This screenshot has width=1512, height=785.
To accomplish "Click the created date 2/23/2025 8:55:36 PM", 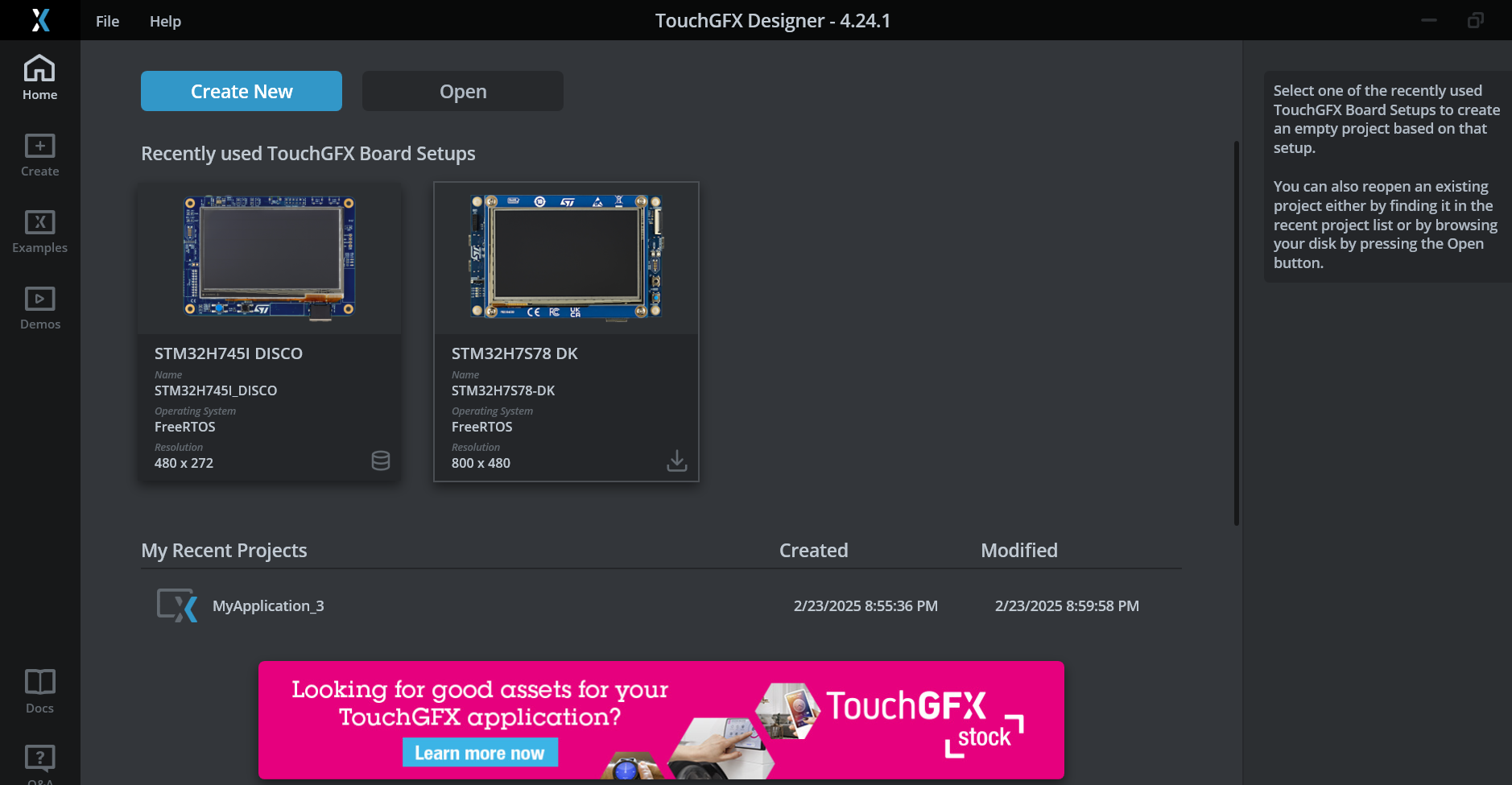I will 865,605.
